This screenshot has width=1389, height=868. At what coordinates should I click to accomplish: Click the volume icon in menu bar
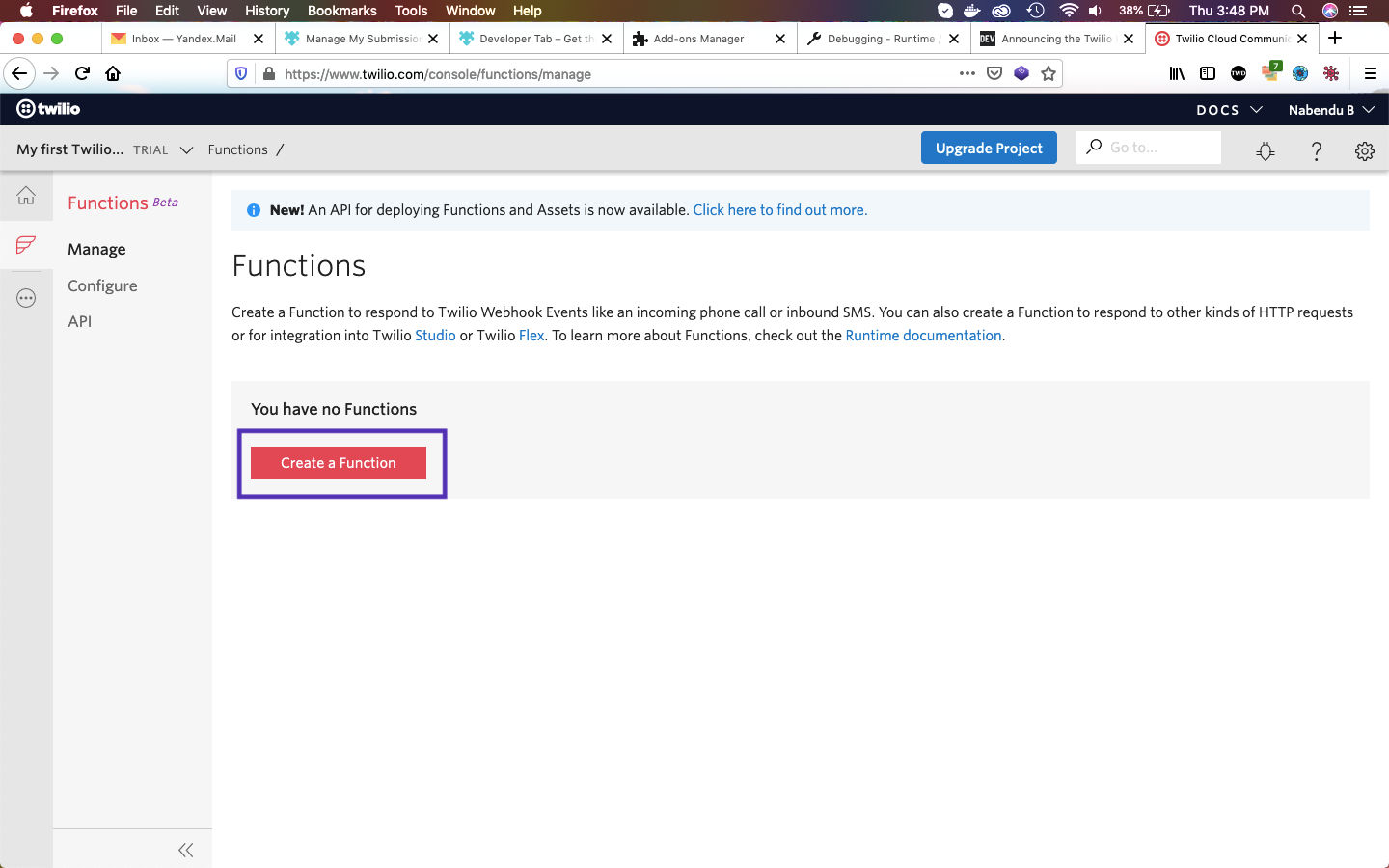point(1095,11)
